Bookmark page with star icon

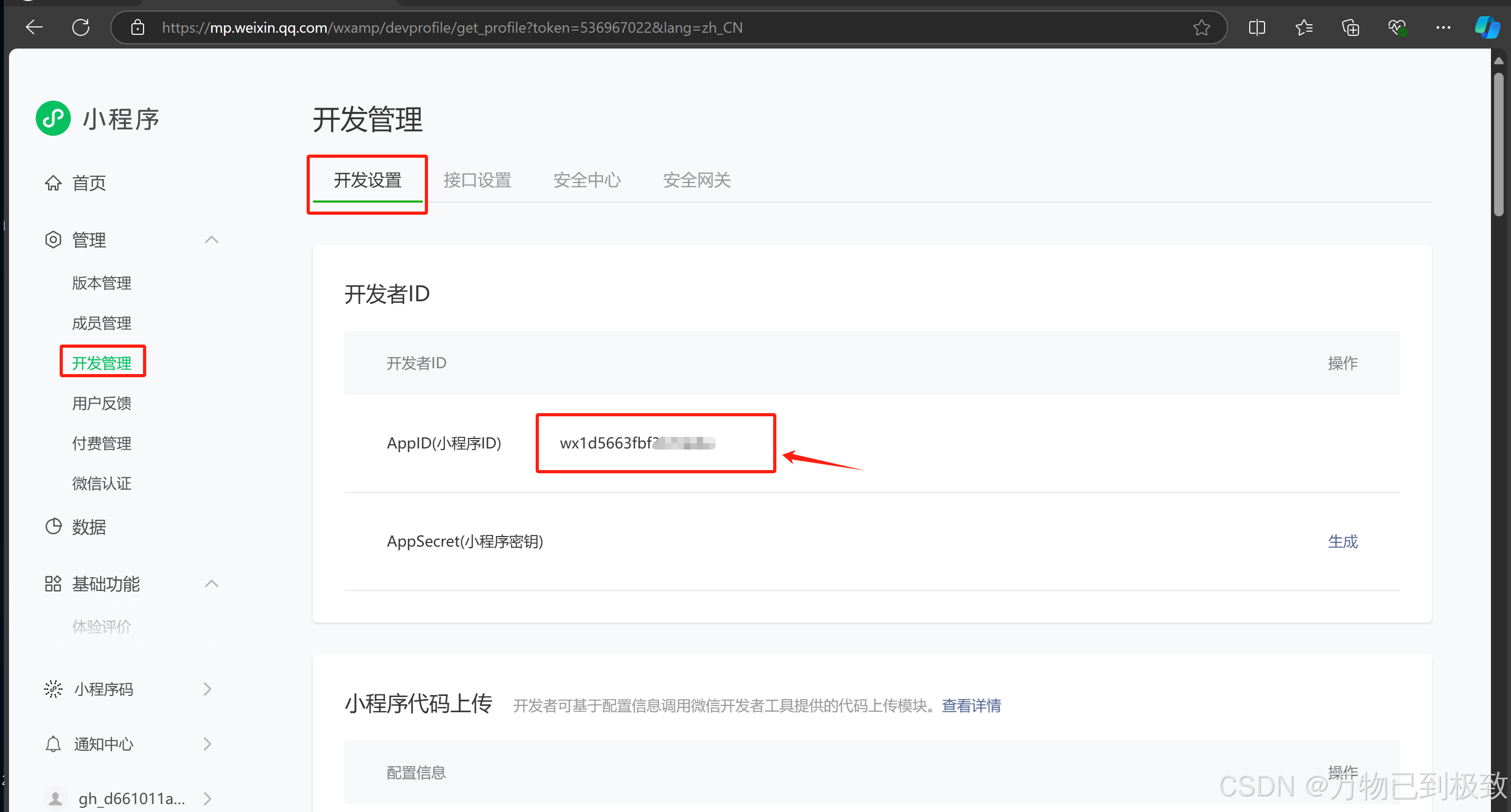(1201, 27)
